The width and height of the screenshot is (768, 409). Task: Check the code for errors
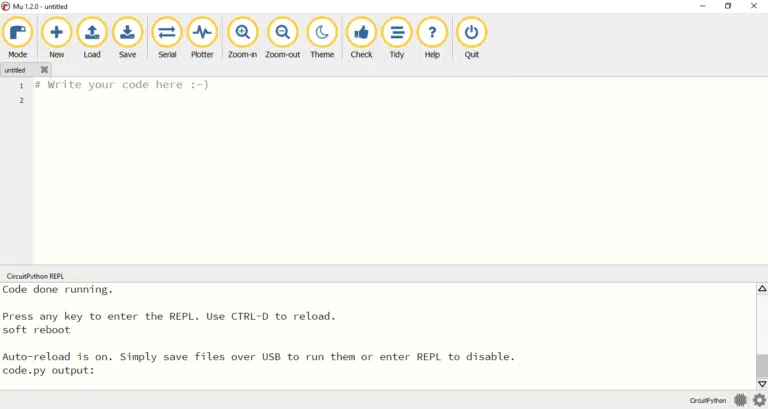point(361,38)
